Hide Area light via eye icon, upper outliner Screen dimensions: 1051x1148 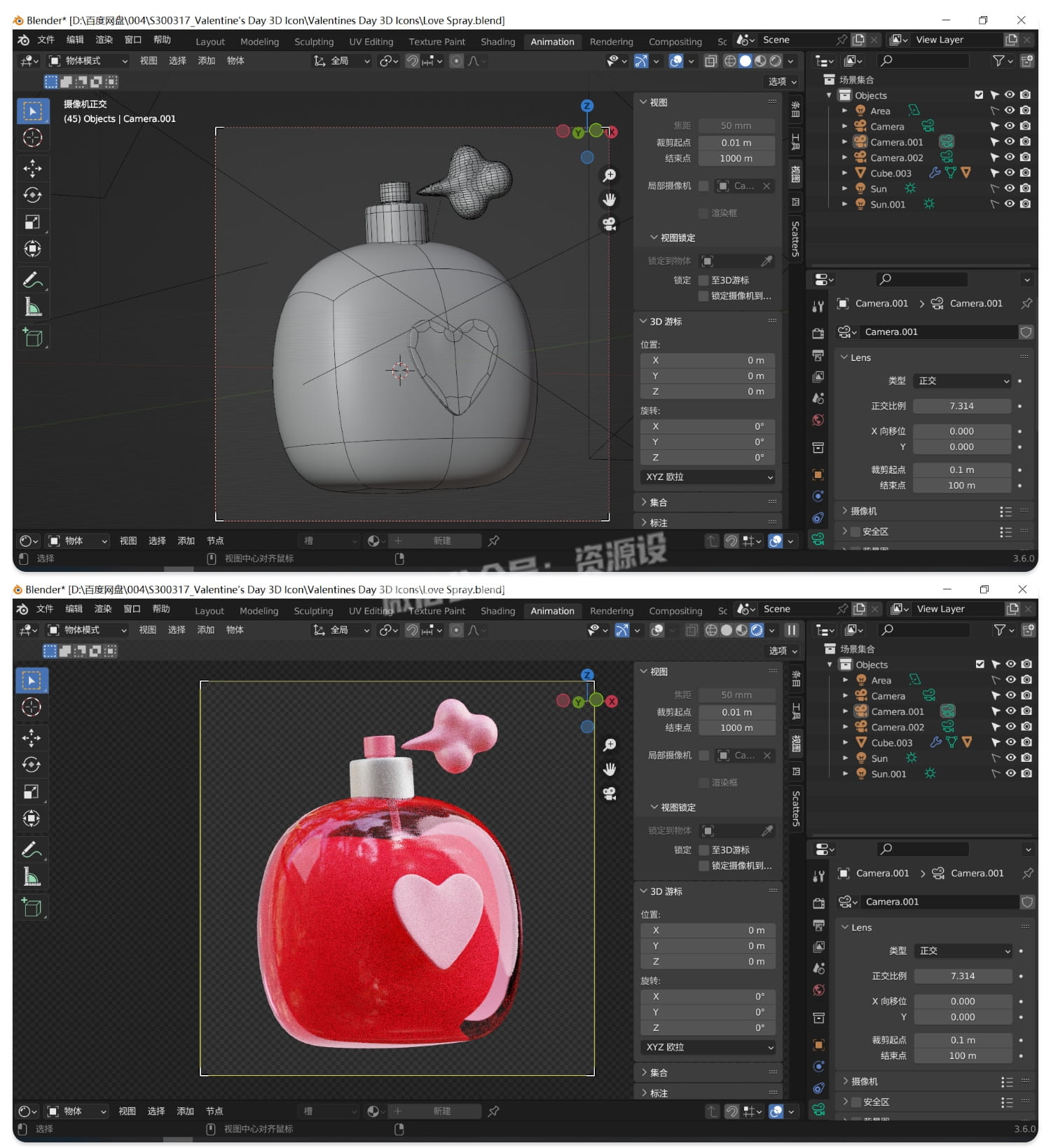point(1010,111)
